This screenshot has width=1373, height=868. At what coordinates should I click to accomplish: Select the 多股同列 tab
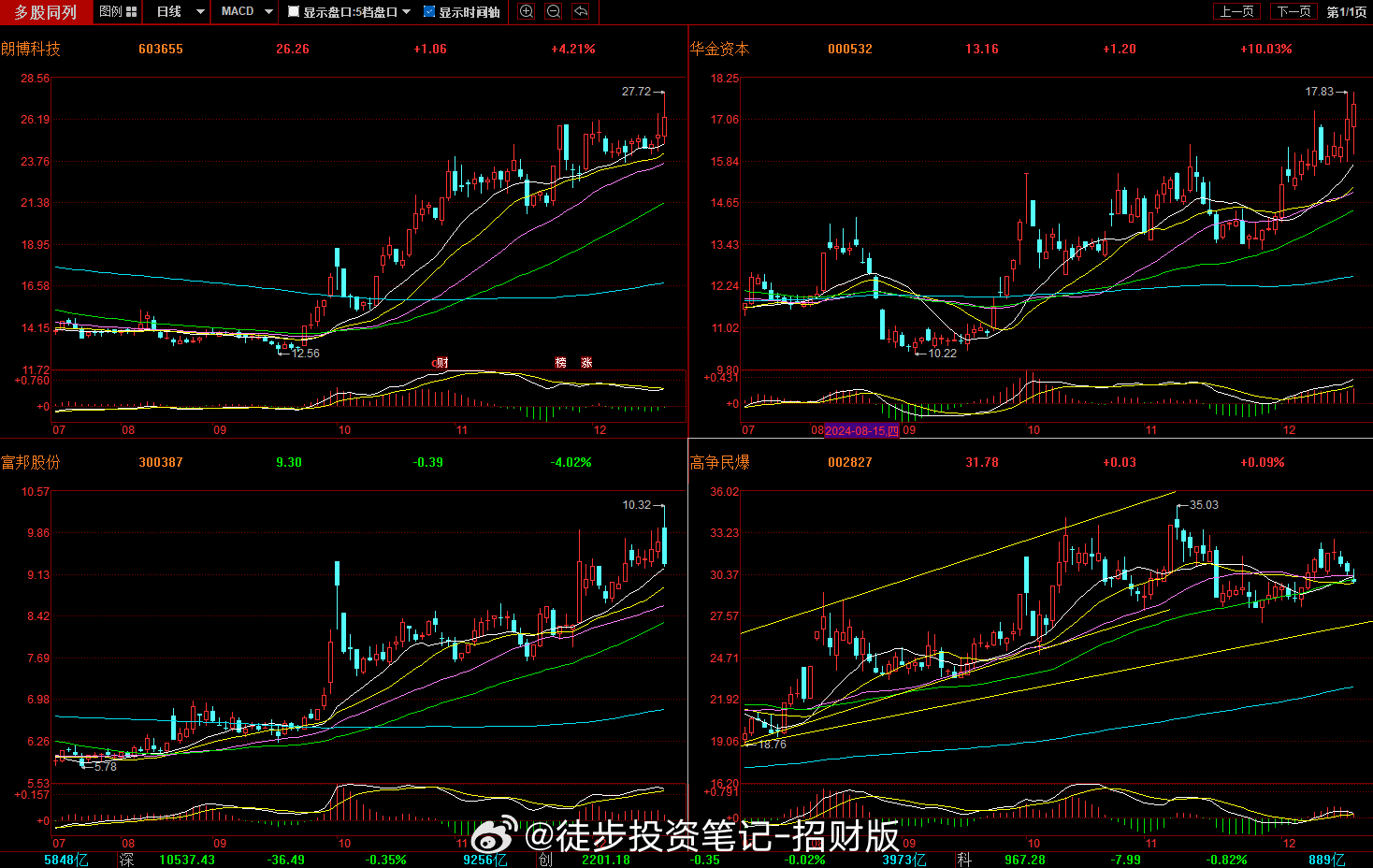[45, 12]
